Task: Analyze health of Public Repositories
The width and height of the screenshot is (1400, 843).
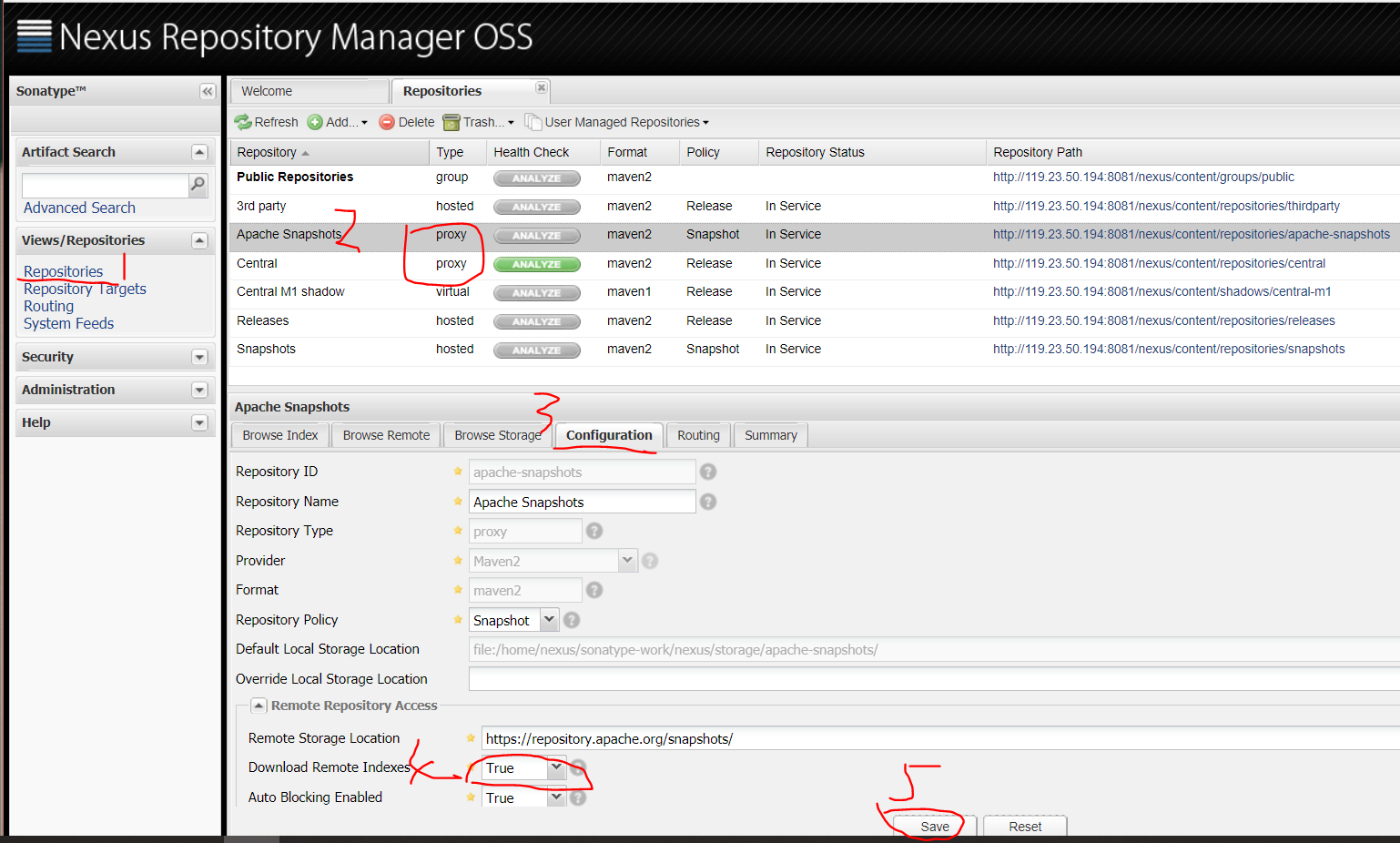Action: (x=536, y=178)
